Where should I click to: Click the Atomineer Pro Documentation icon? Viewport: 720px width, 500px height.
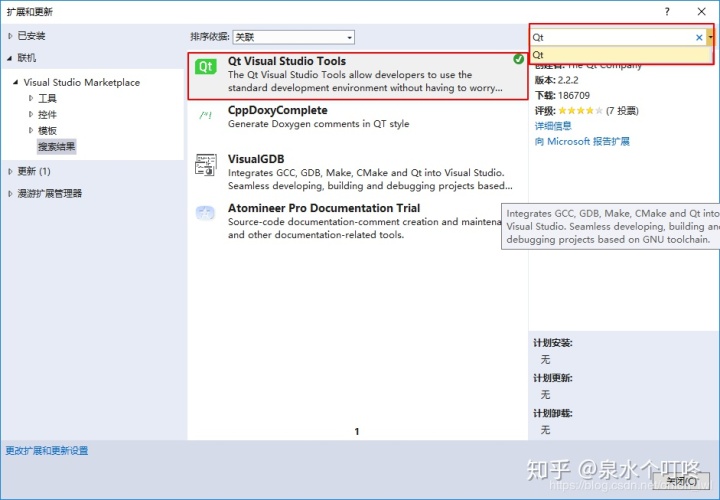(205, 213)
